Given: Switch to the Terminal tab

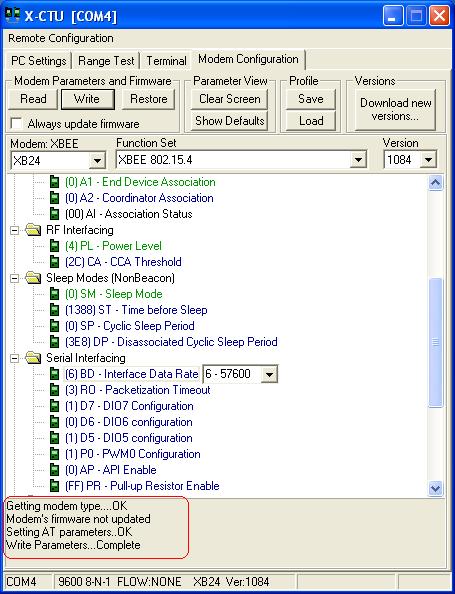Looking at the screenshot, I should [166, 61].
